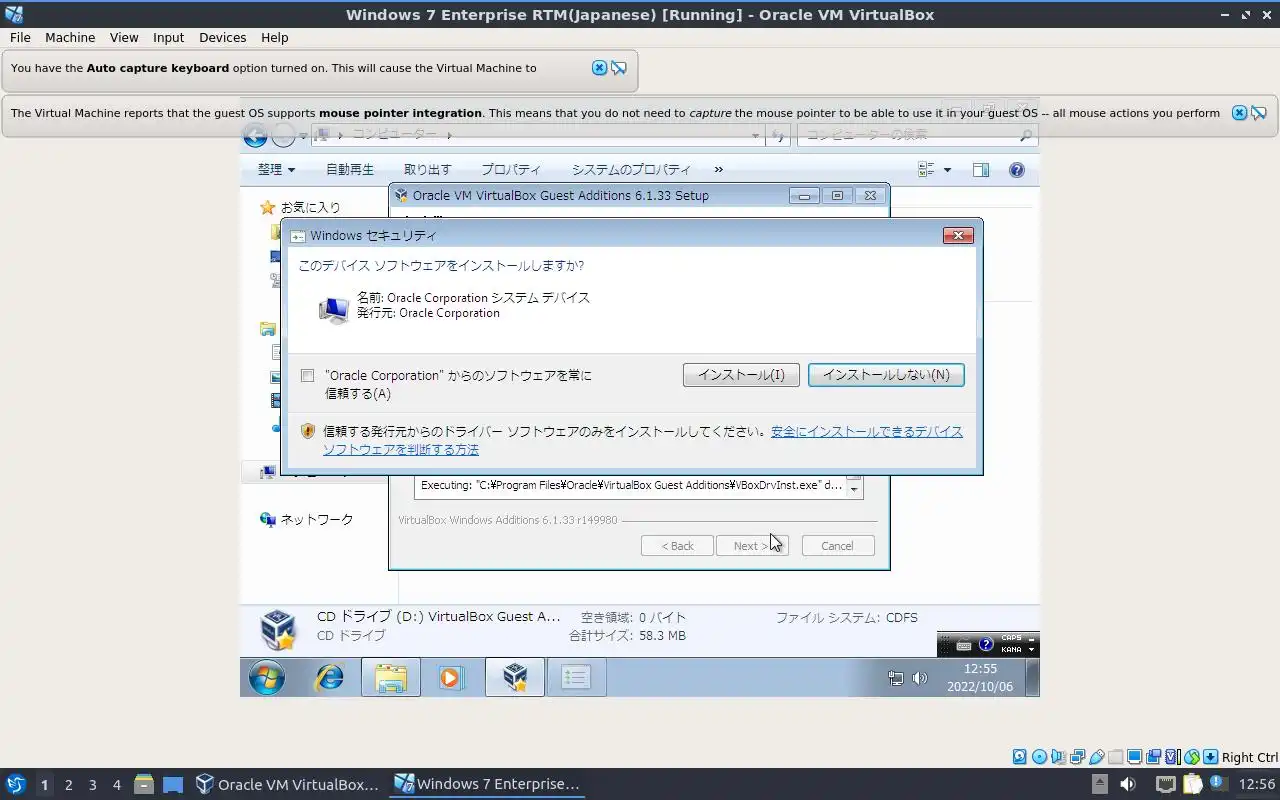Open the Input menu

pos(168,37)
